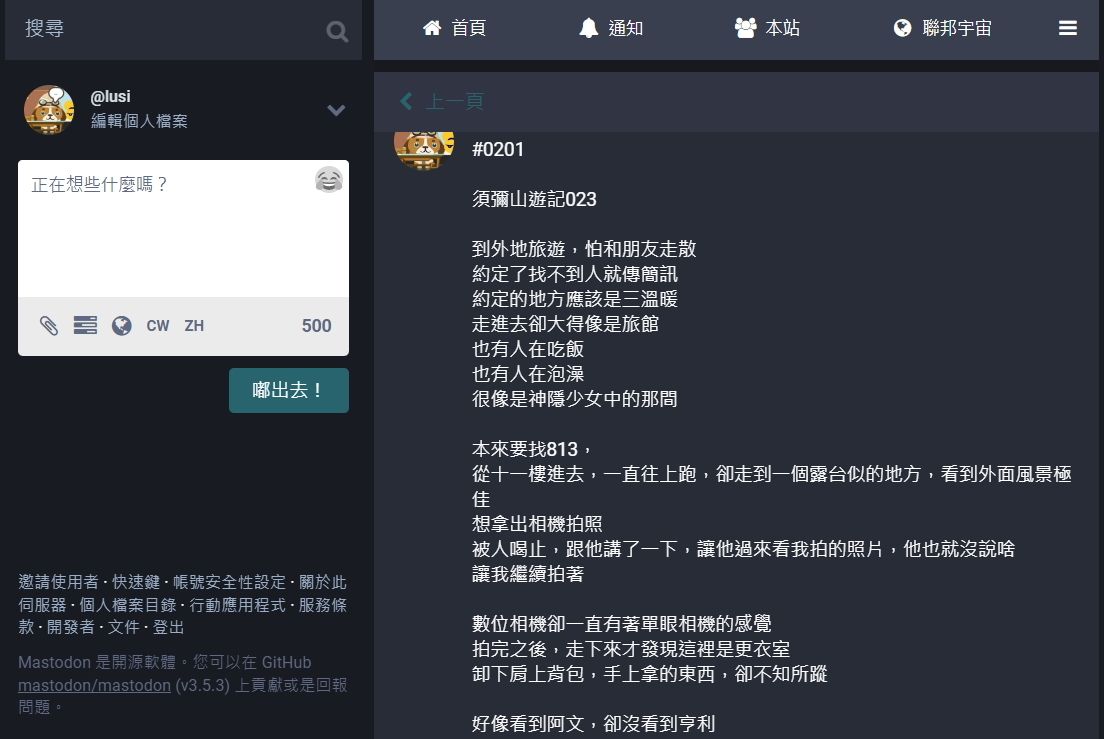This screenshot has width=1104, height=739.
Task: Focus the 正在想些什麼嗎 compose text area
Action: point(183,229)
